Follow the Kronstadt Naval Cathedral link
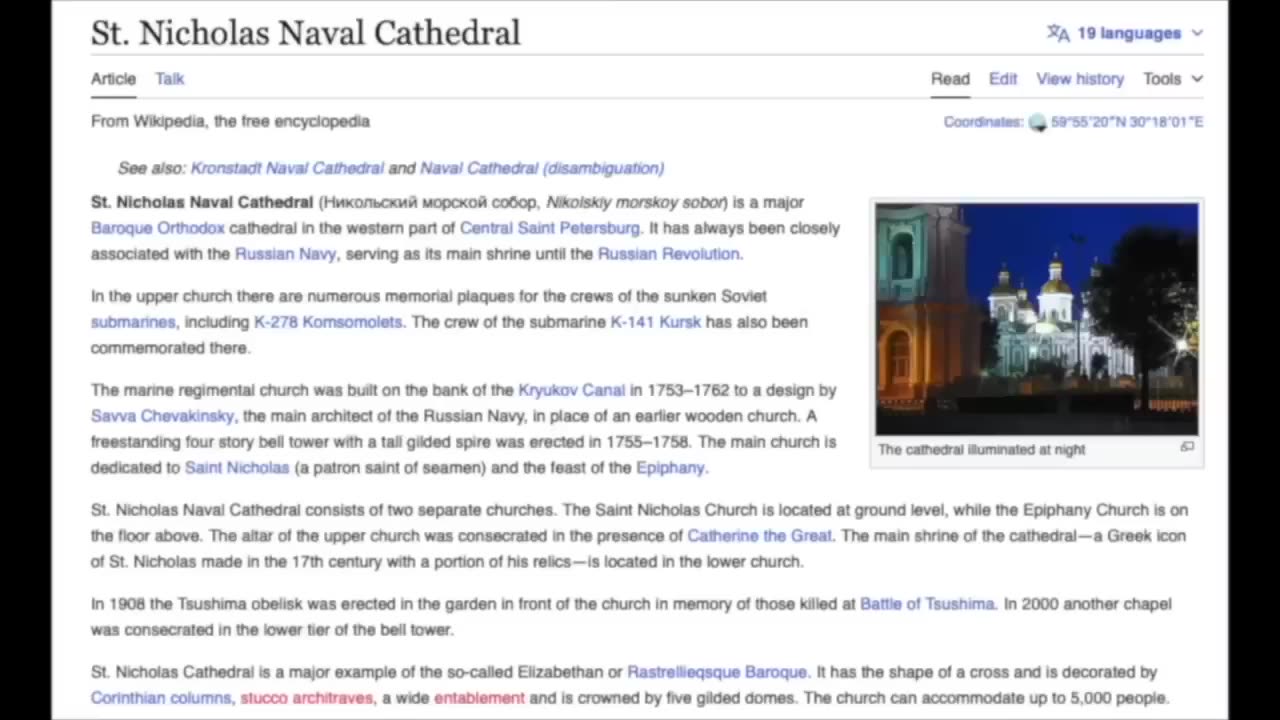1280x720 pixels. pos(287,168)
